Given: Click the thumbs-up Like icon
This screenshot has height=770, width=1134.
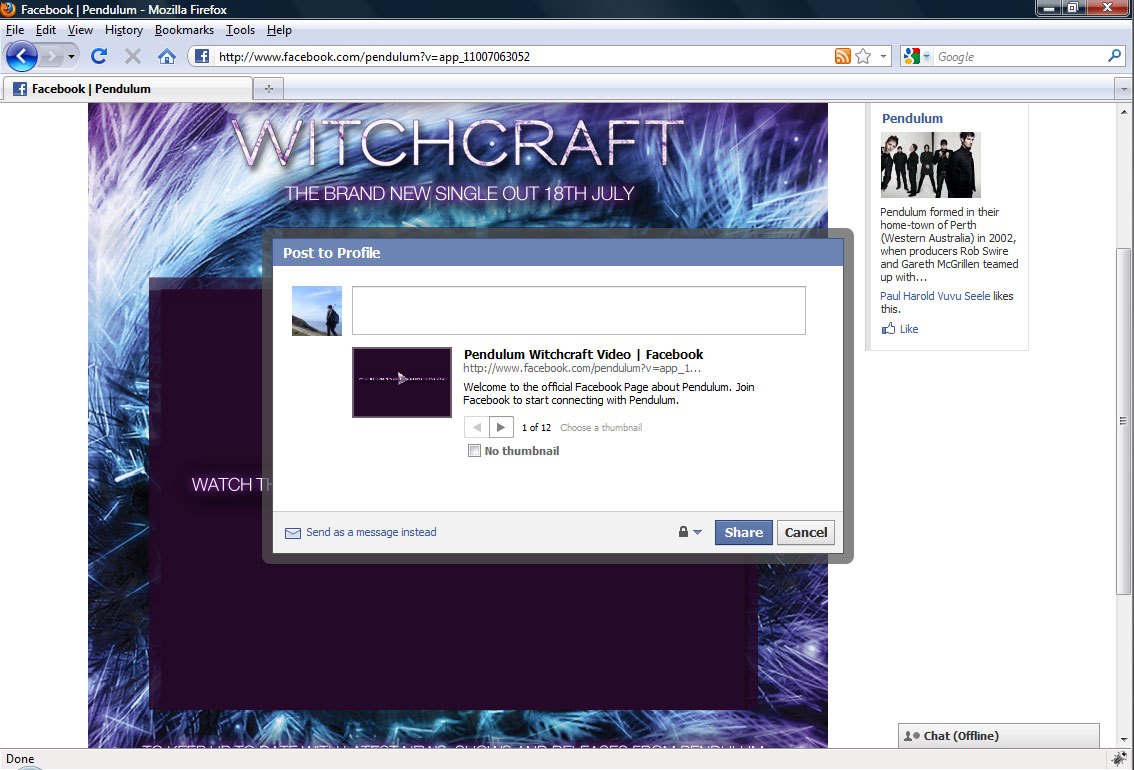Looking at the screenshot, I should coord(888,328).
